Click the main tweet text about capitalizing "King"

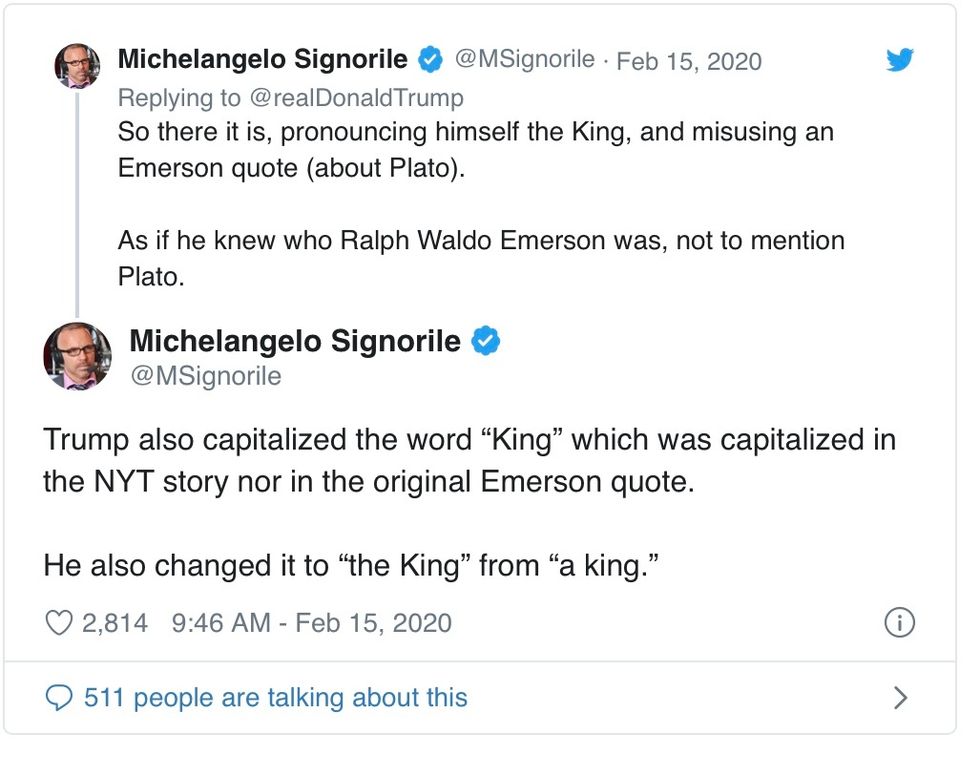tap(469, 460)
